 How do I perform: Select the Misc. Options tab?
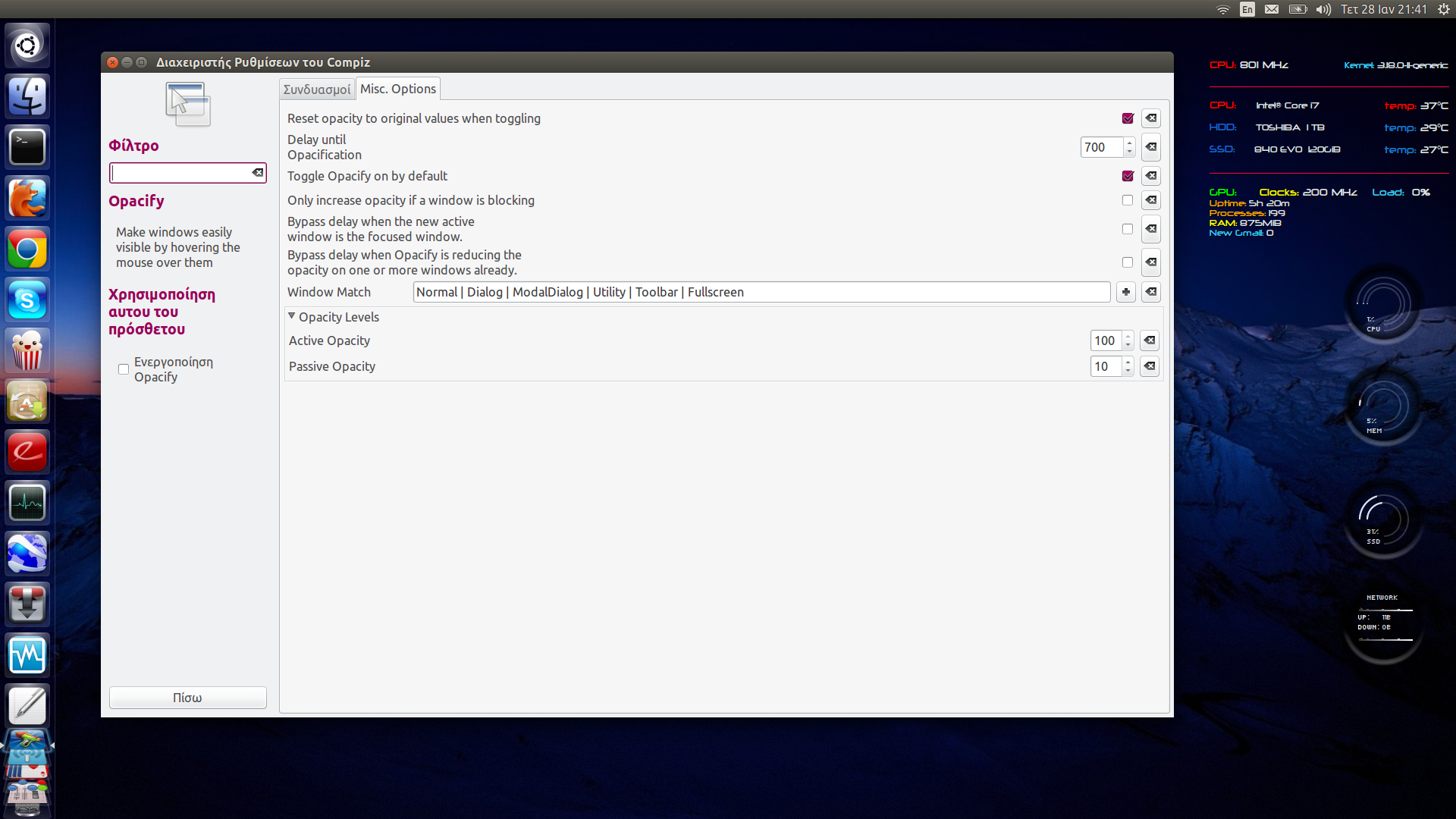(x=398, y=89)
